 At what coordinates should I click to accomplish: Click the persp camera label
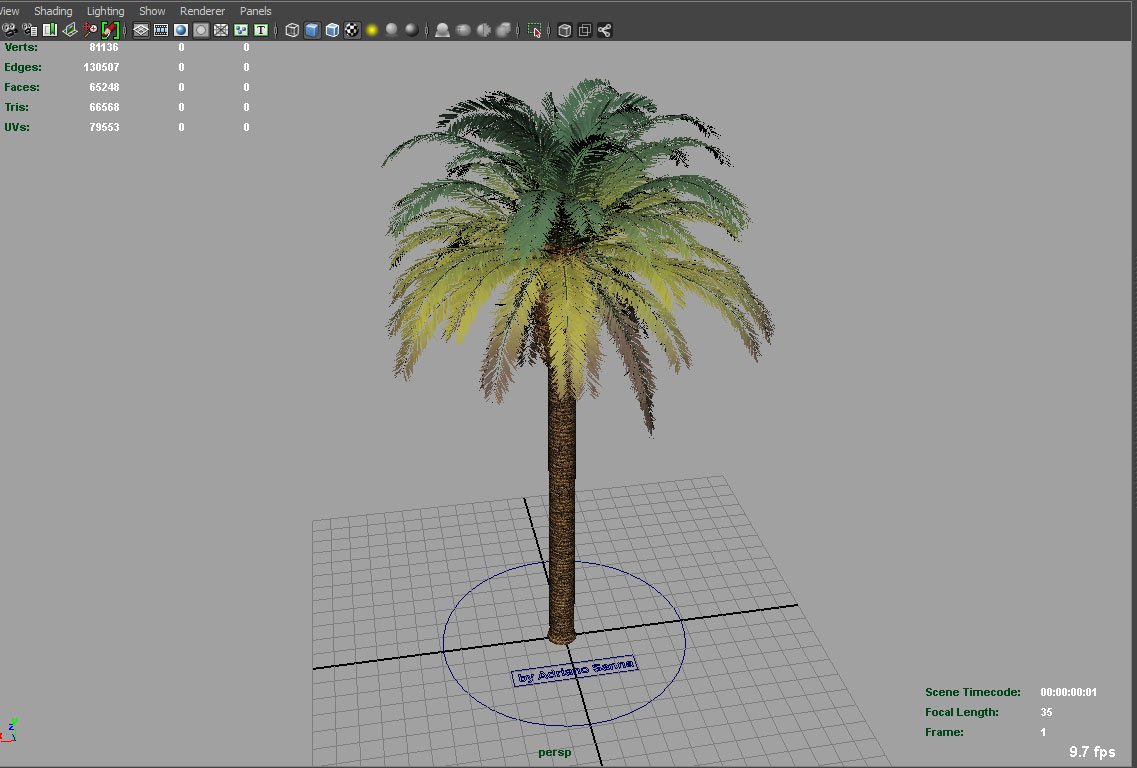(553, 751)
